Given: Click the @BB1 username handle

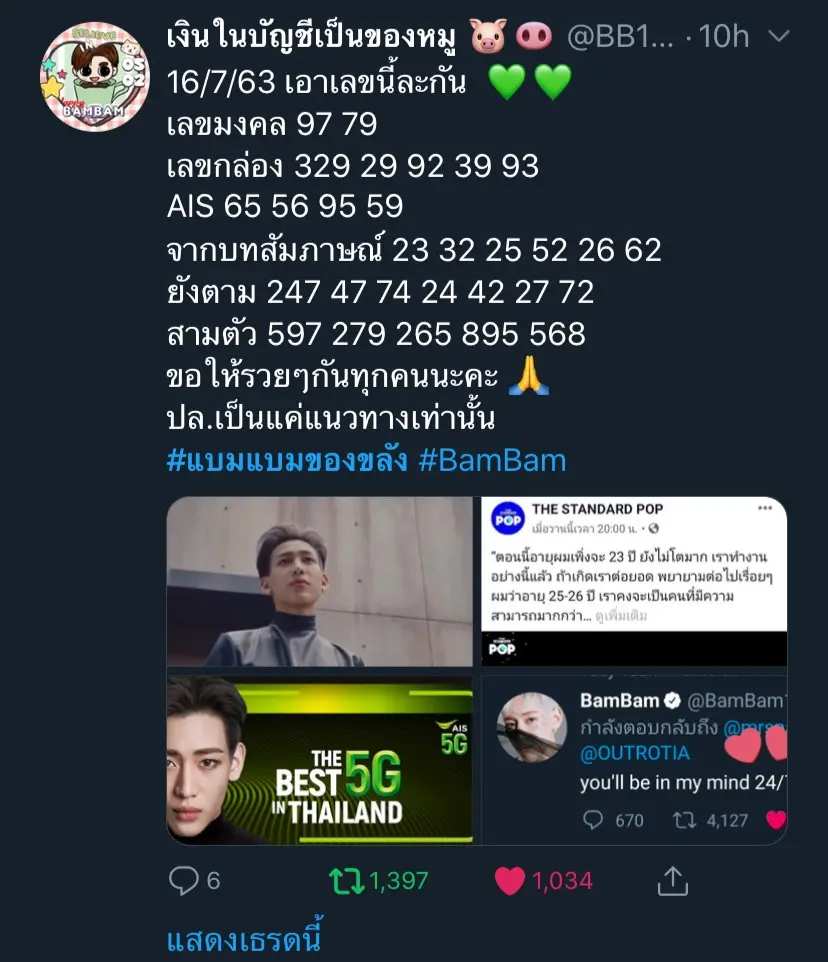Looking at the screenshot, I should tap(620, 37).
